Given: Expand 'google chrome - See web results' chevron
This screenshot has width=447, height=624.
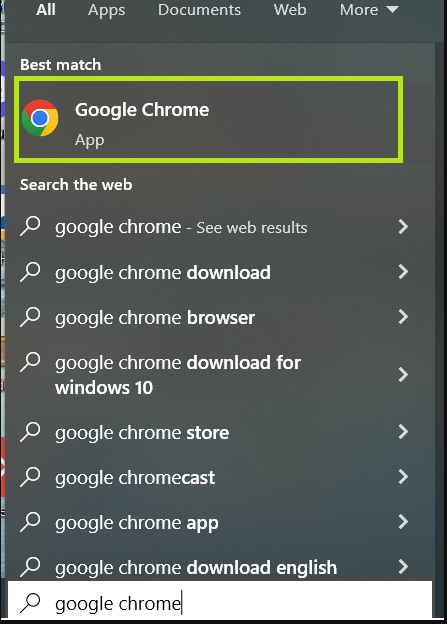Looking at the screenshot, I should pyautogui.click(x=403, y=227).
